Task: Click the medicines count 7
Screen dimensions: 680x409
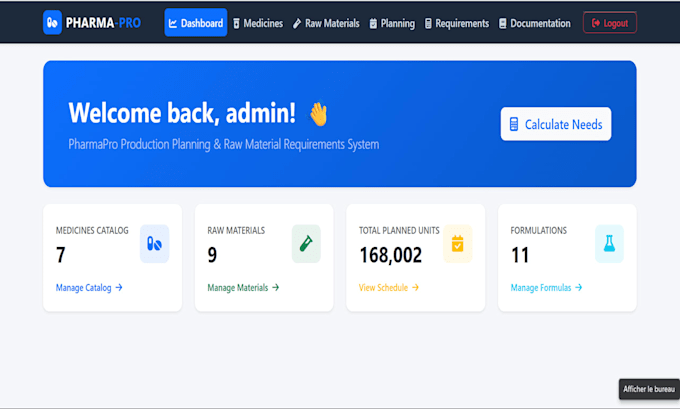Action: (x=61, y=255)
